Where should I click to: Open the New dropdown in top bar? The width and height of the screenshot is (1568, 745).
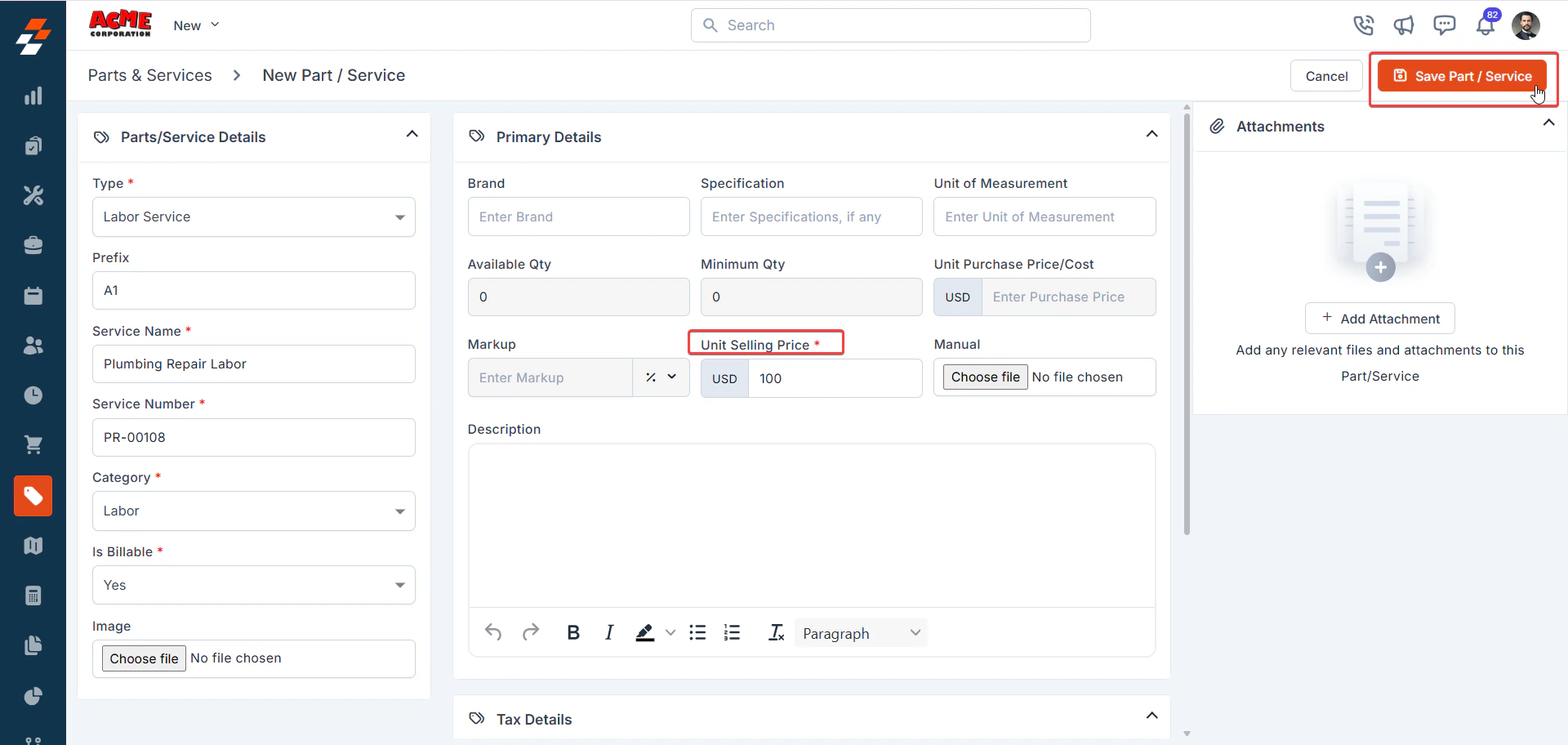click(x=196, y=25)
